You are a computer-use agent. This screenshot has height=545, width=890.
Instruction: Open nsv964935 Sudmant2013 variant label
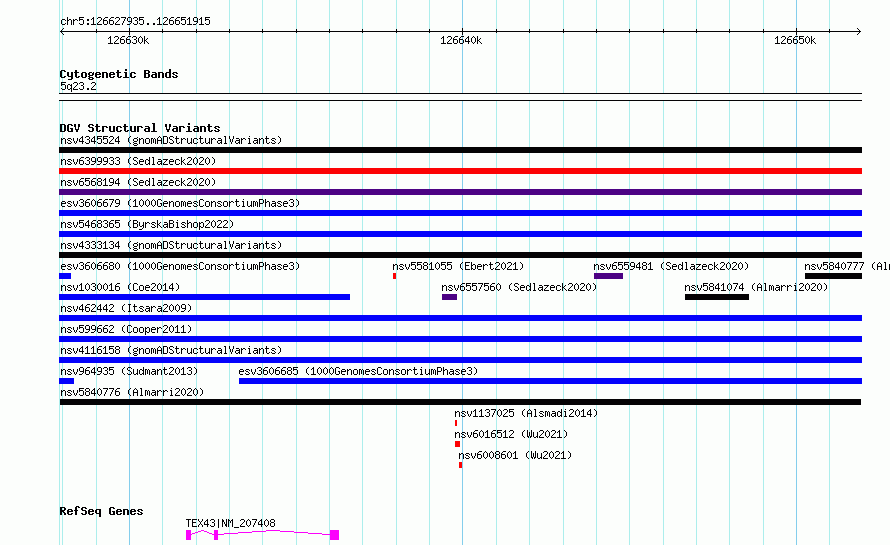pyautogui.click(x=129, y=371)
